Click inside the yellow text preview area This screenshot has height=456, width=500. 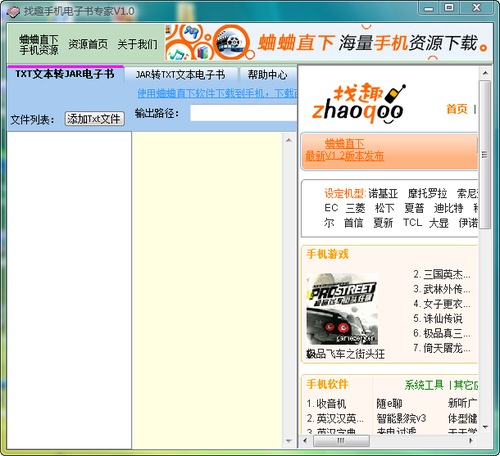(x=207, y=290)
